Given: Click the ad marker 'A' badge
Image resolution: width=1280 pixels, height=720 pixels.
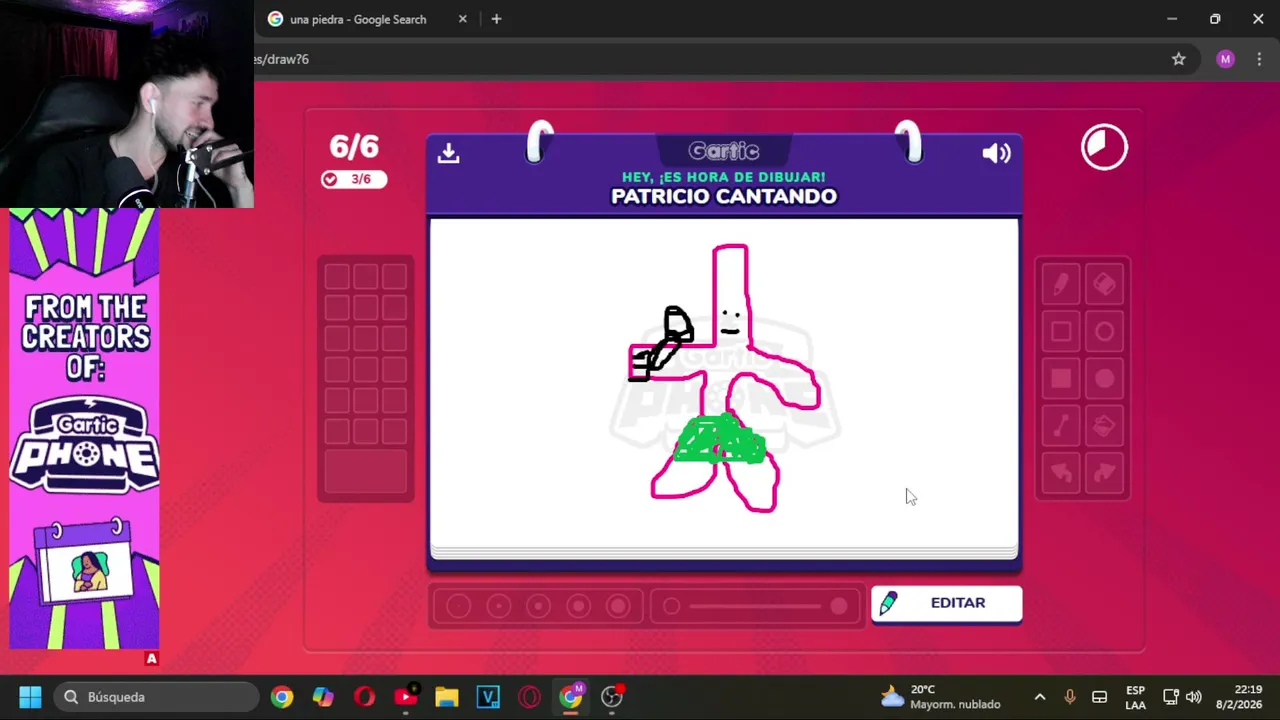Looking at the screenshot, I should point(151,658).
